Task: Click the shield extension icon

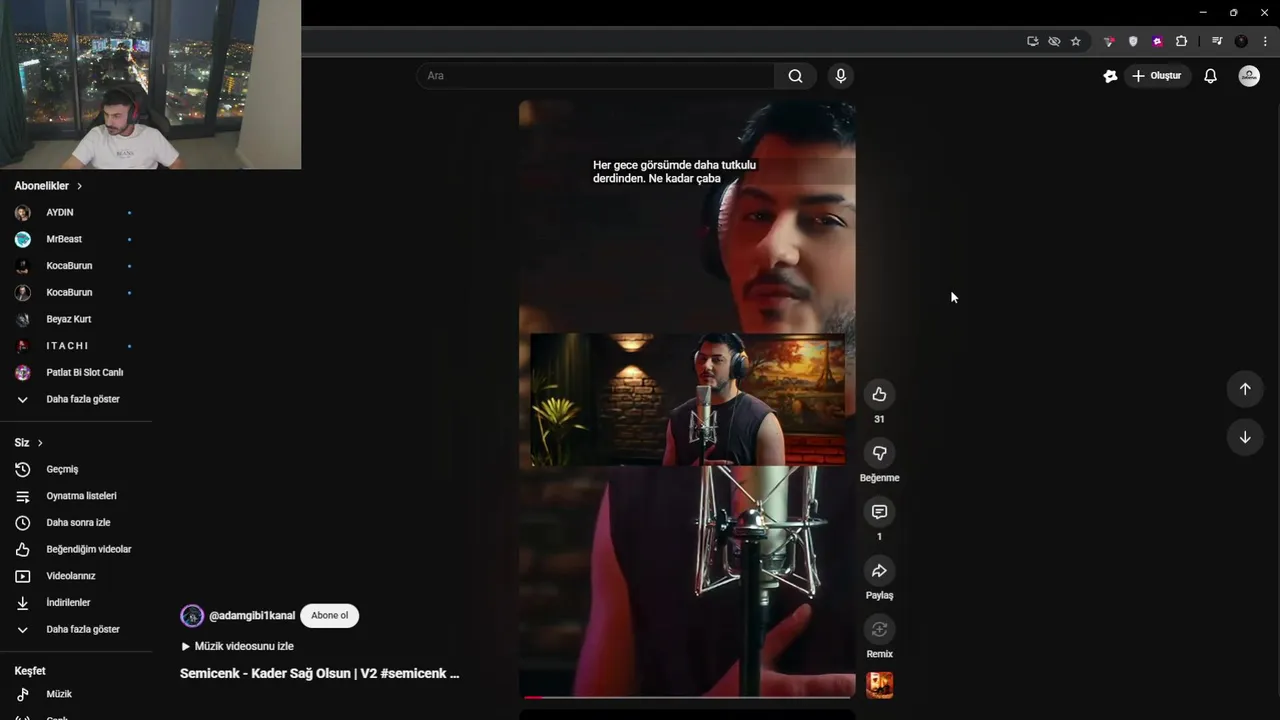Action: click(x=1133, y=41)
